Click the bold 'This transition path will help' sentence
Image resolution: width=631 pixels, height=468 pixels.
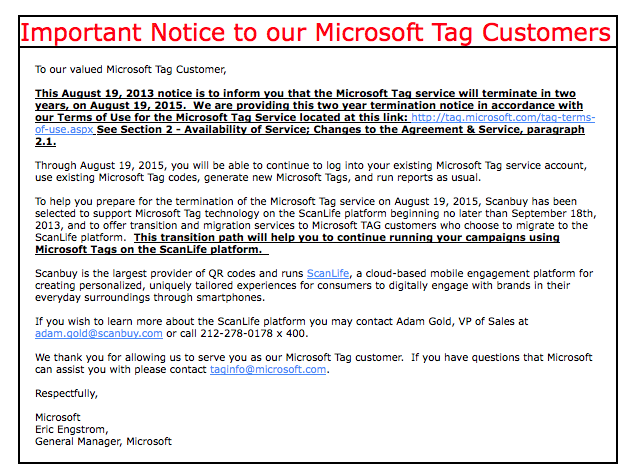pos(347,237)
